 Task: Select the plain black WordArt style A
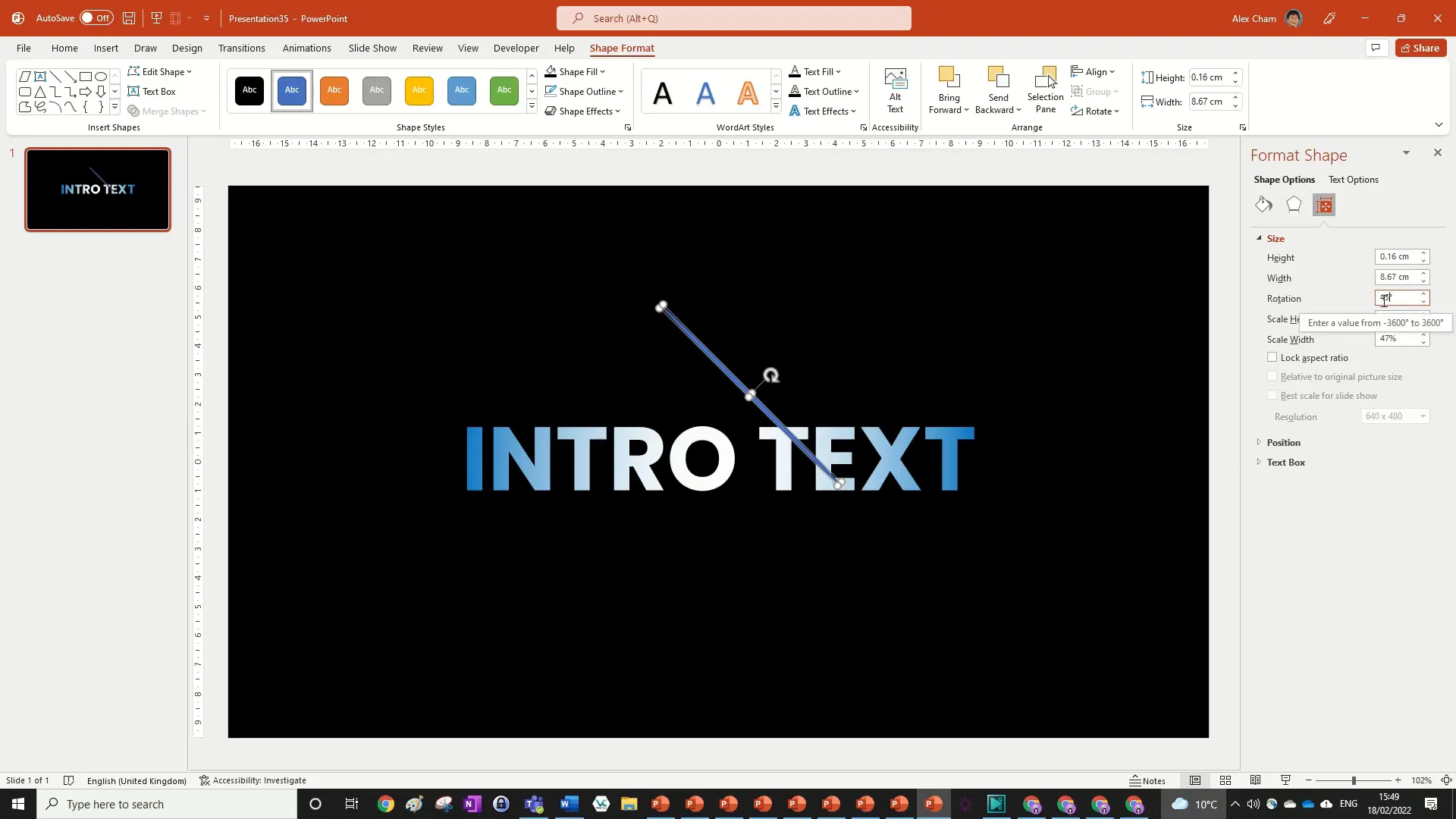[x=663, y=93]
